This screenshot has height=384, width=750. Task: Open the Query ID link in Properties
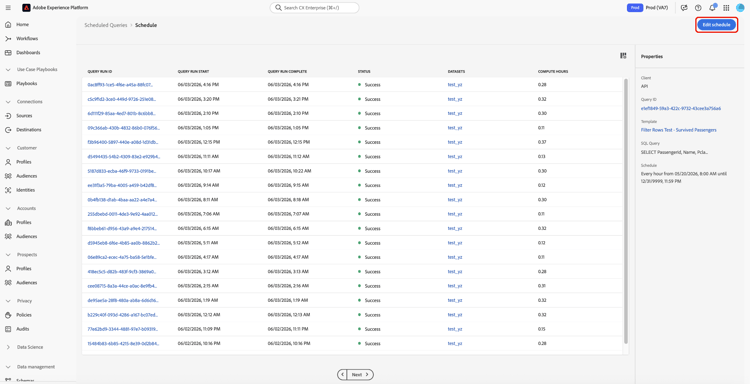[681, 109]
